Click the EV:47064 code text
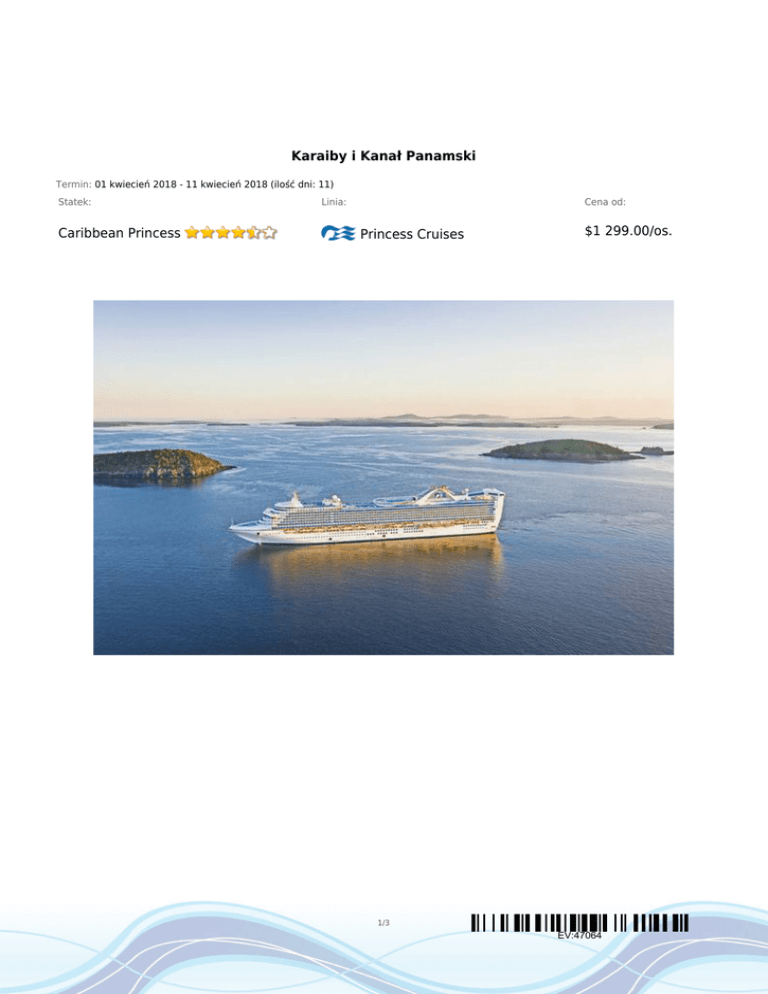The width and height of the screenshot is (768, 994). coord(580,935)
